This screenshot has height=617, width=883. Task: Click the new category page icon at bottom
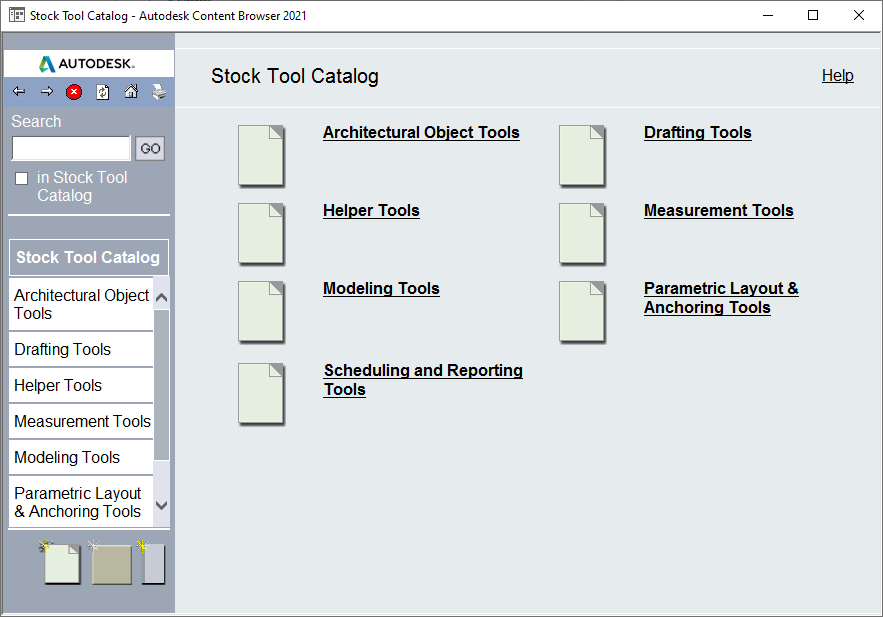click(60, 562)
